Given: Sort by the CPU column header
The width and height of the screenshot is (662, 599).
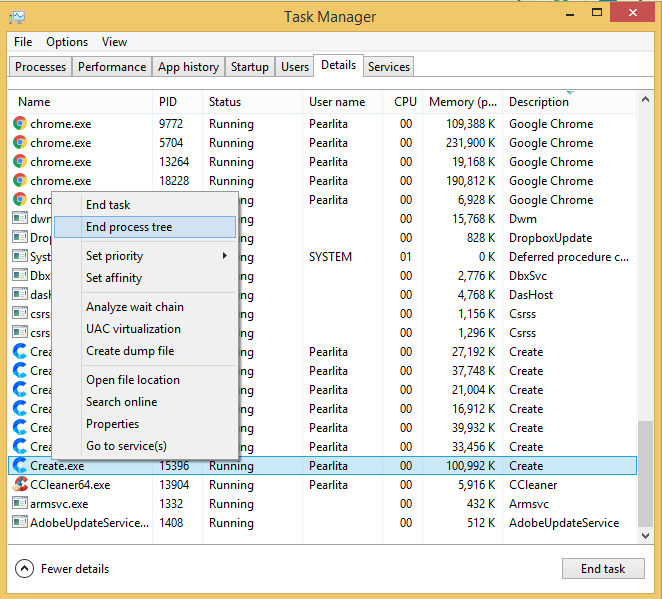Looking at the screenshot, I should click(402, 102).
